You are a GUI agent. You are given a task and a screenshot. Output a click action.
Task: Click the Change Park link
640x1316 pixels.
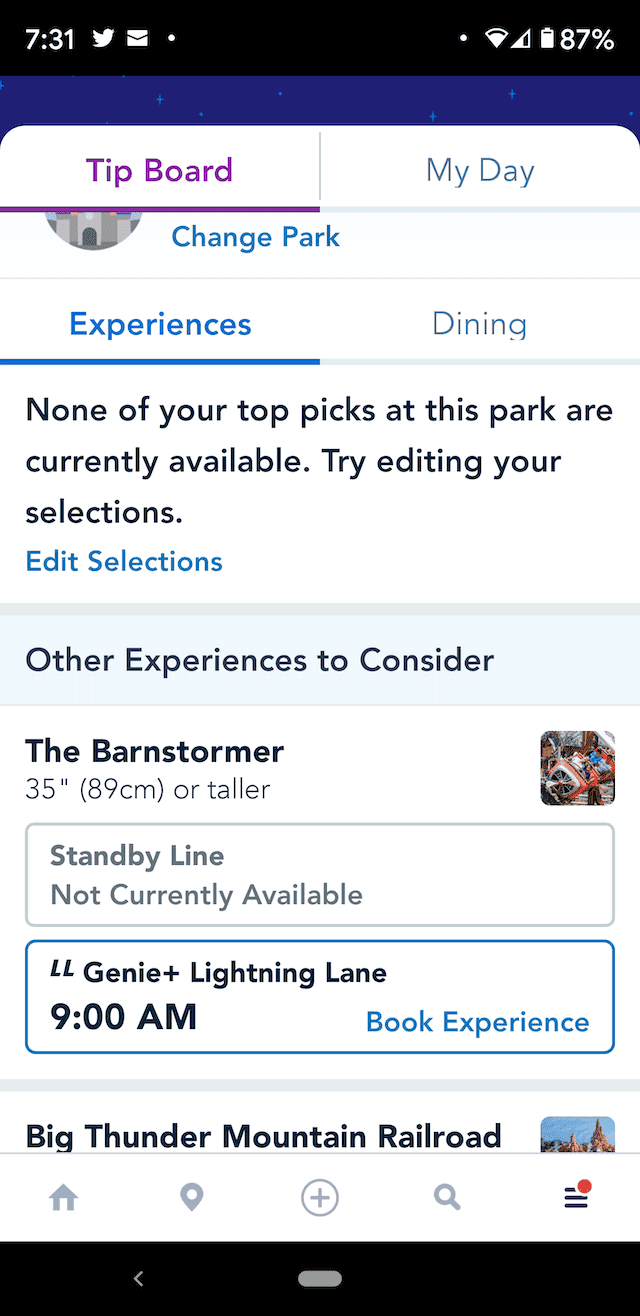click(x=256, y=237)
